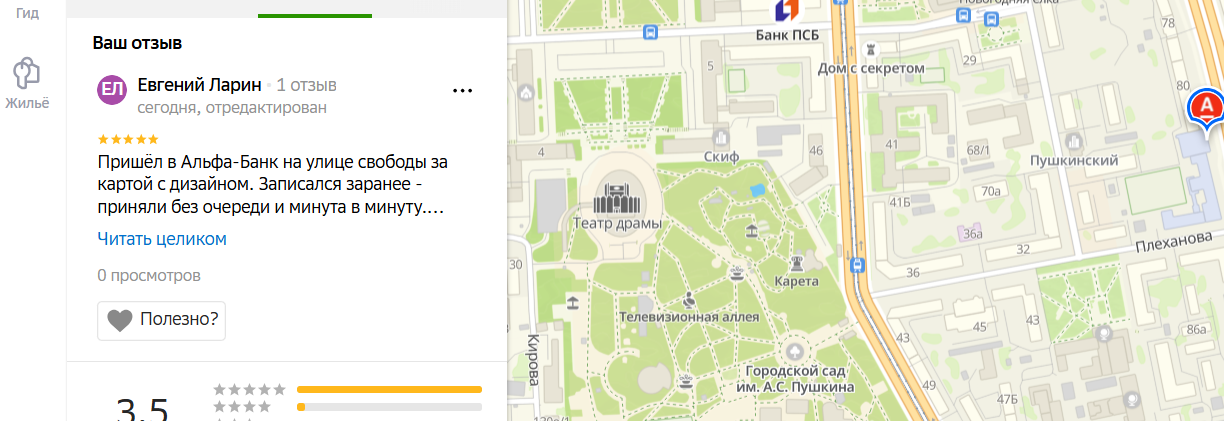Click house number 47Б on map
The width and height of the screenshot is (1224, 421).
coord(1005,401)
